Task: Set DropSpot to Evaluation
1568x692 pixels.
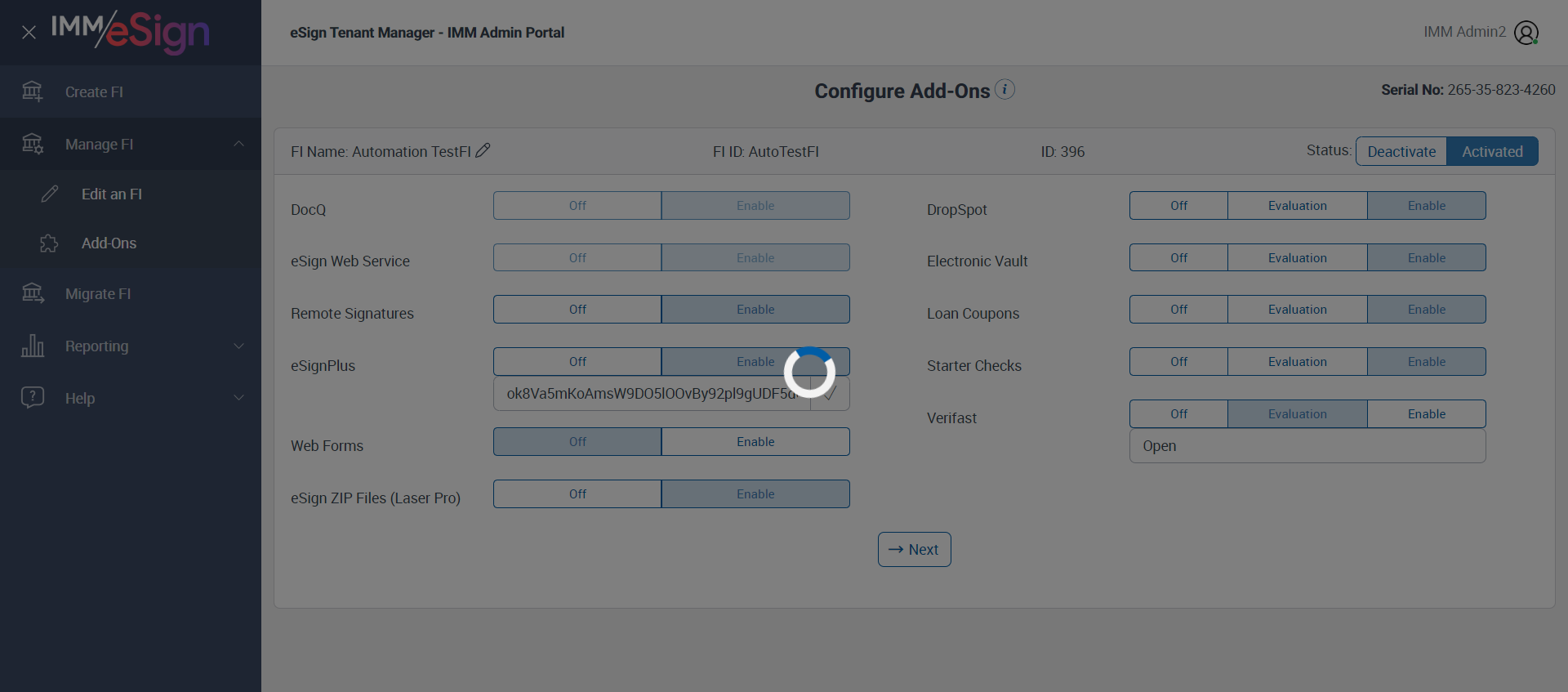Action: (1298, 206)
